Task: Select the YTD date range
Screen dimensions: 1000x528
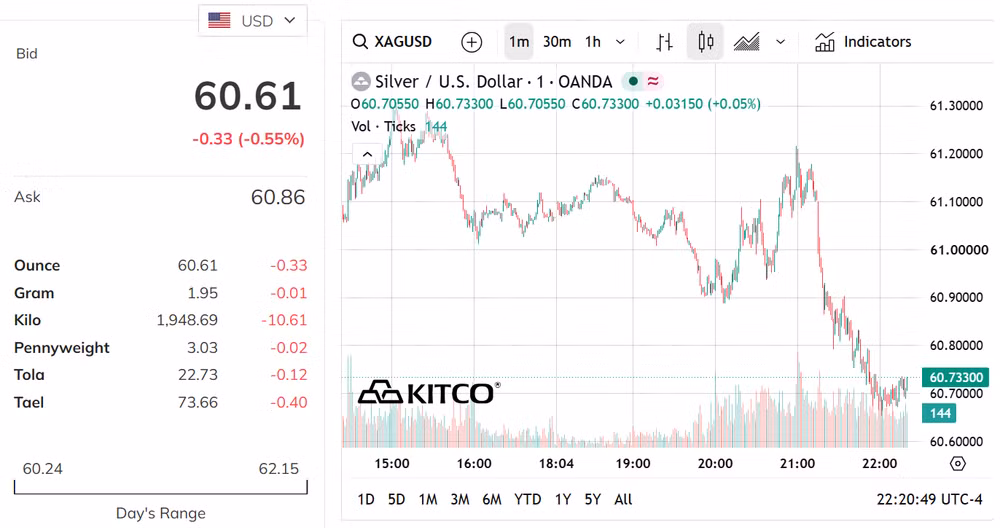Action: (x=527, y=499)
